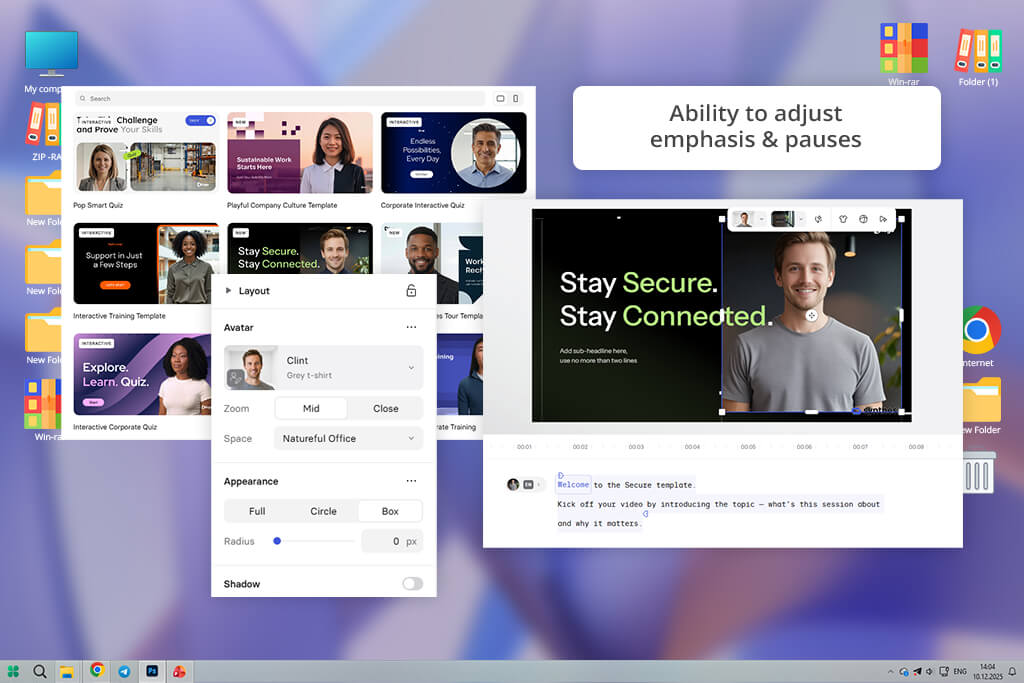Image resolution: width=1024 pixels, height=683 pixels.
Task: Click the swap-avatar icon on Clint thumbnail
Action: coord(235,377)
